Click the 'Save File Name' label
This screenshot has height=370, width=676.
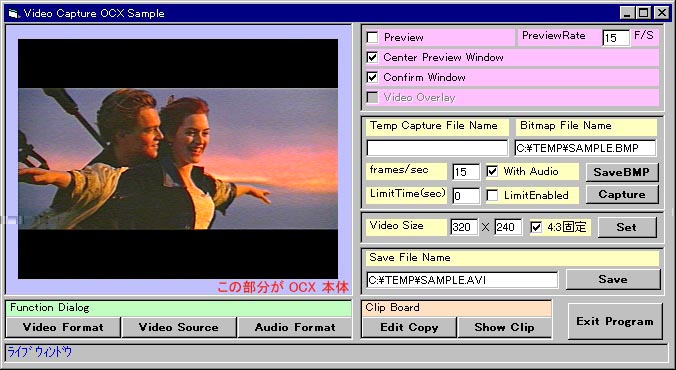(410, 257)
